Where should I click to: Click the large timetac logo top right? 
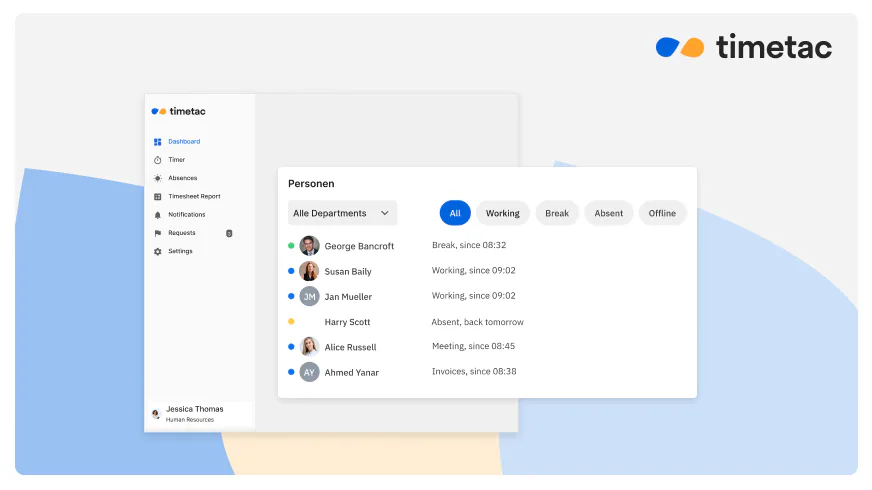coord(744,47)
